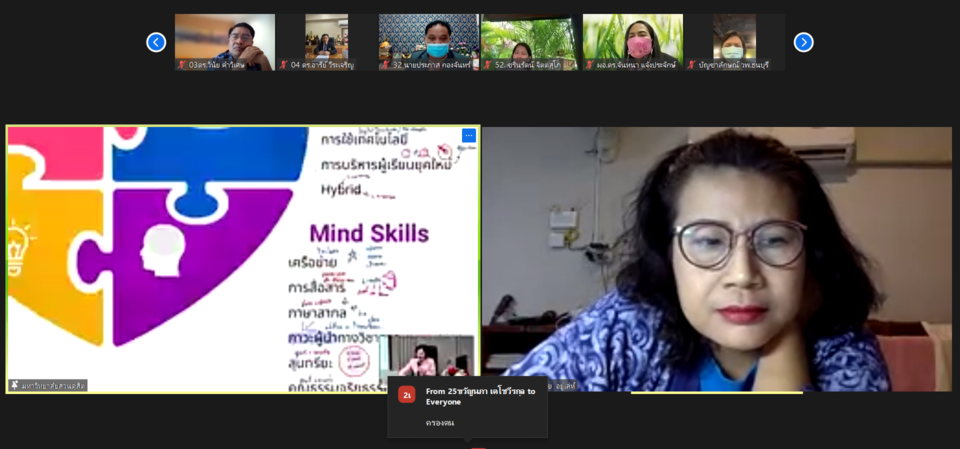Click the Mind Skills heading on slide

[x=369, y=233]
